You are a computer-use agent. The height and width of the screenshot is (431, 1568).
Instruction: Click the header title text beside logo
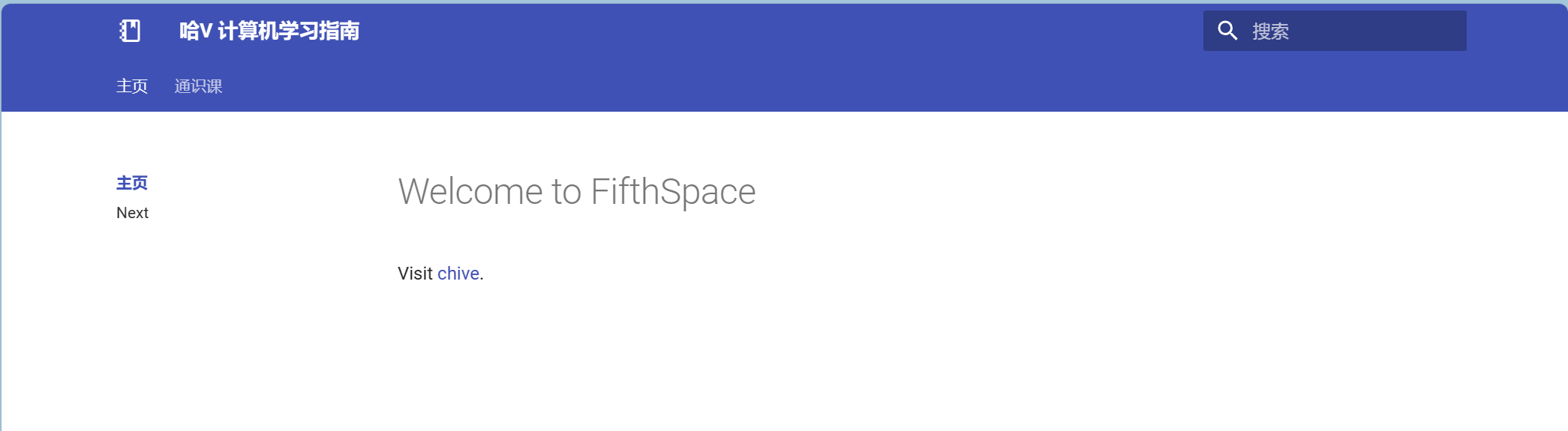[269, 31]
